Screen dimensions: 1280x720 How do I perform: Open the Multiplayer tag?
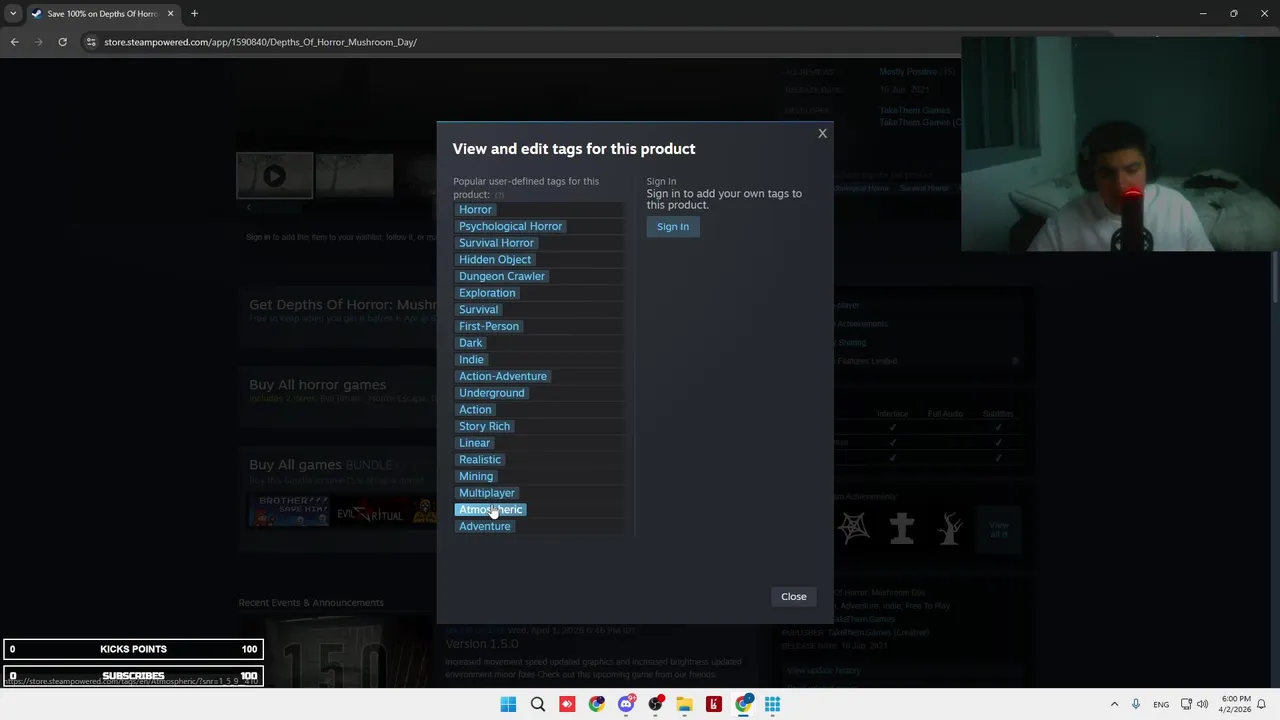(x=487, y=493)
